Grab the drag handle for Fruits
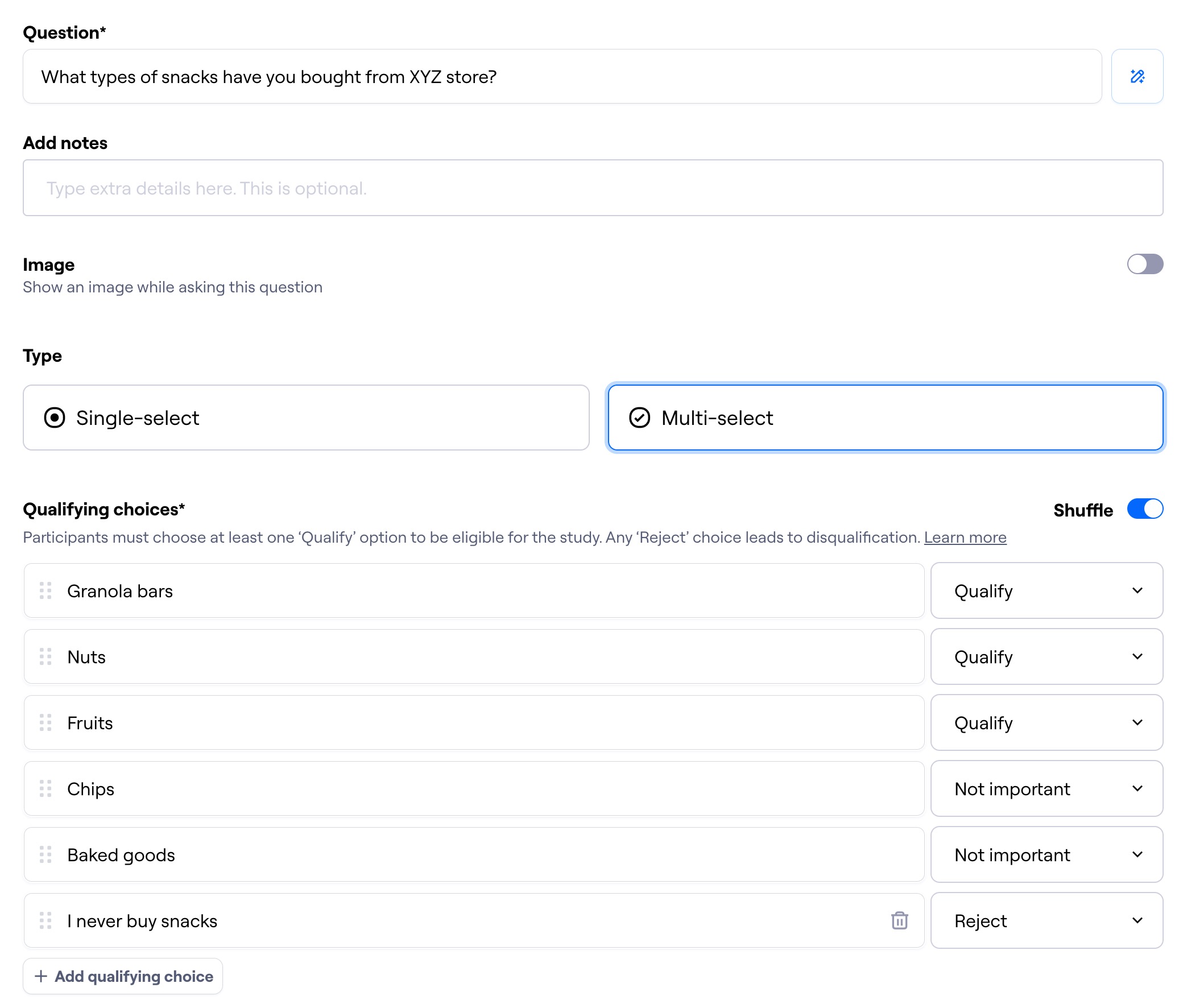 click(x=45, y=722)
